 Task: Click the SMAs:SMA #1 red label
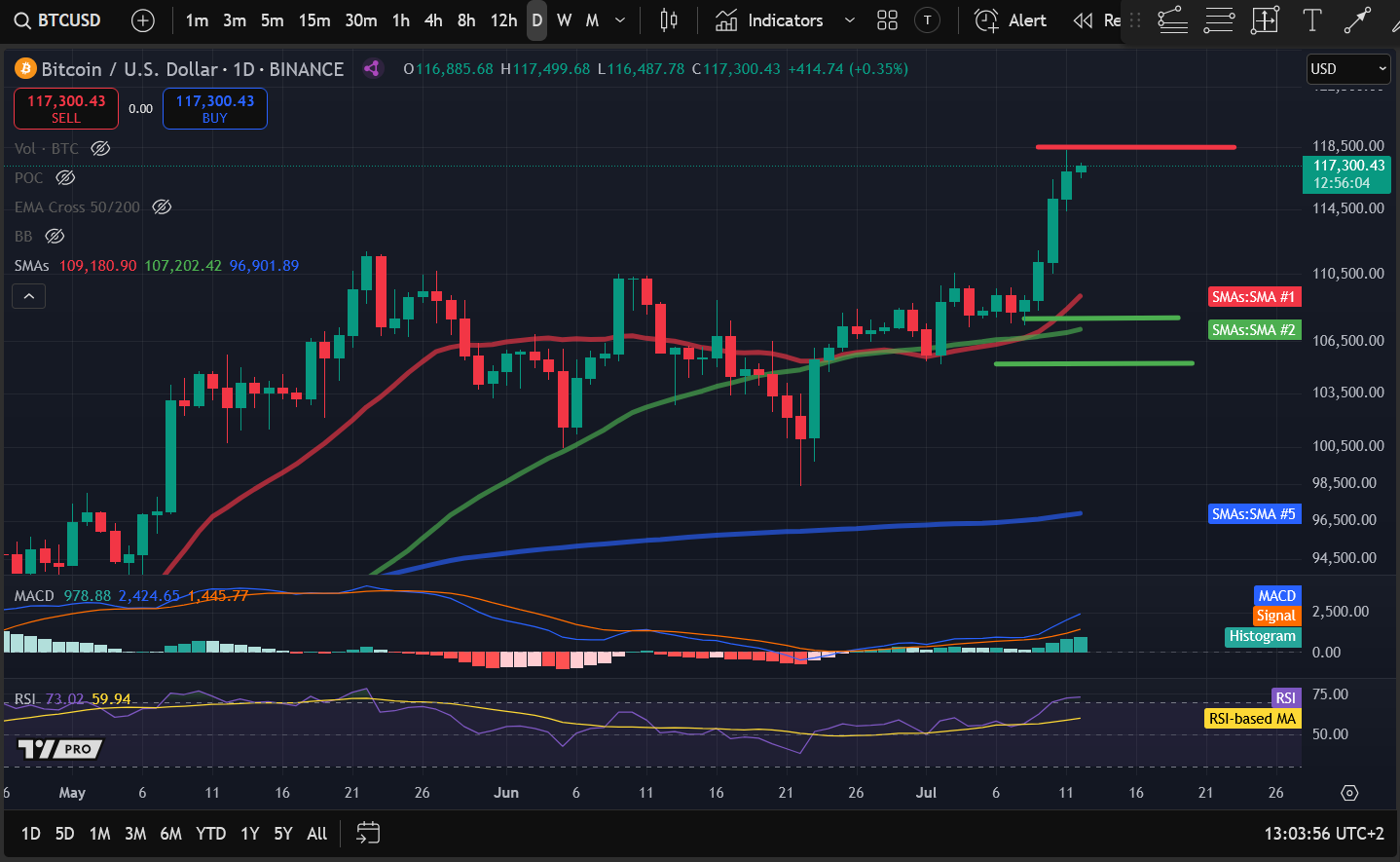1253,297
